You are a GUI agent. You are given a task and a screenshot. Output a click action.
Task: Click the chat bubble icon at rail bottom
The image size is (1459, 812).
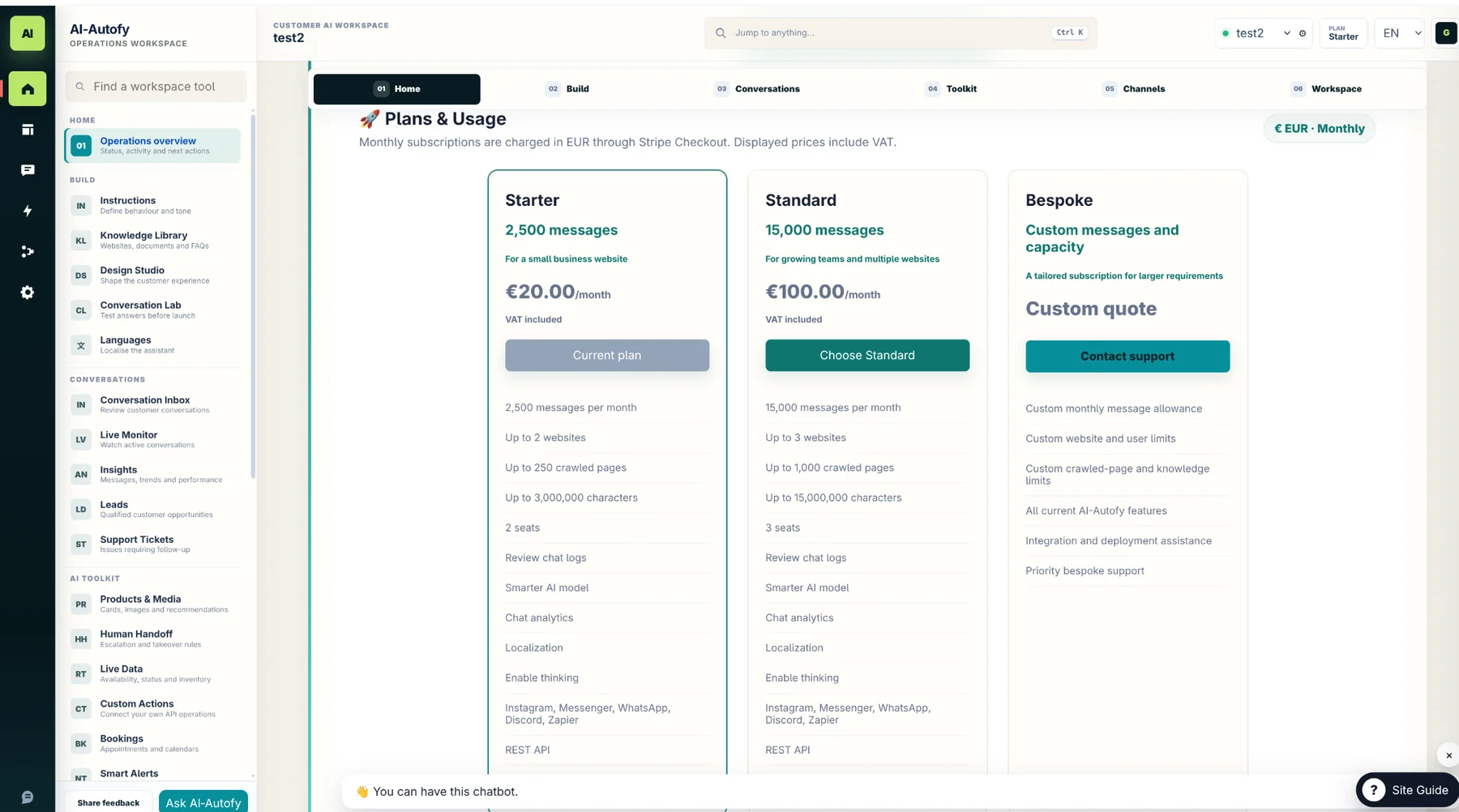[28, 797]
